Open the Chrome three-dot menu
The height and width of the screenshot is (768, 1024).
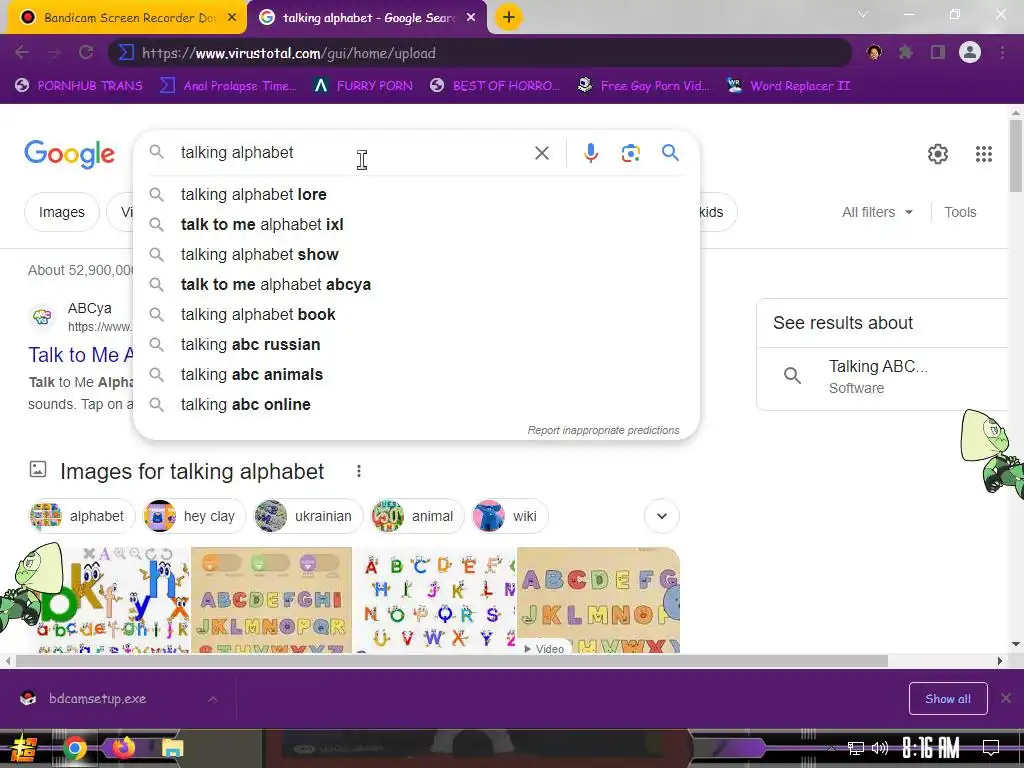(1002, 52)
